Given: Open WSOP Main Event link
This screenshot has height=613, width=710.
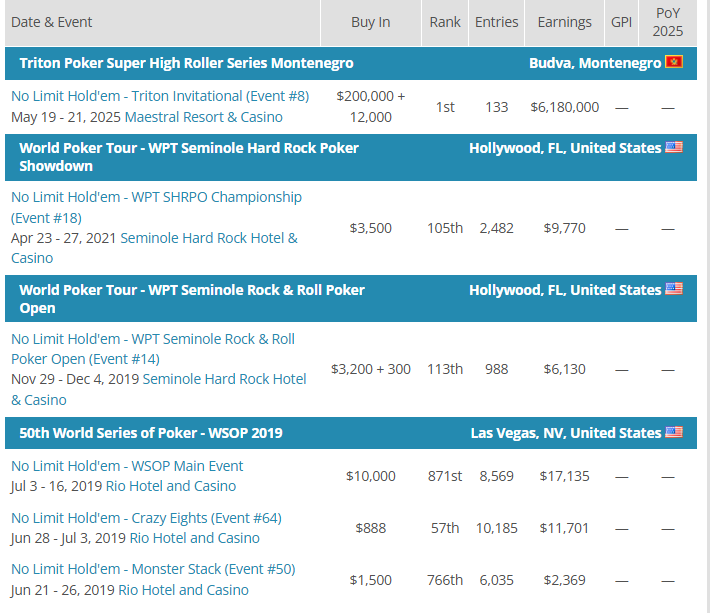Looking at the screenshot, I should [x=127, y=466].
